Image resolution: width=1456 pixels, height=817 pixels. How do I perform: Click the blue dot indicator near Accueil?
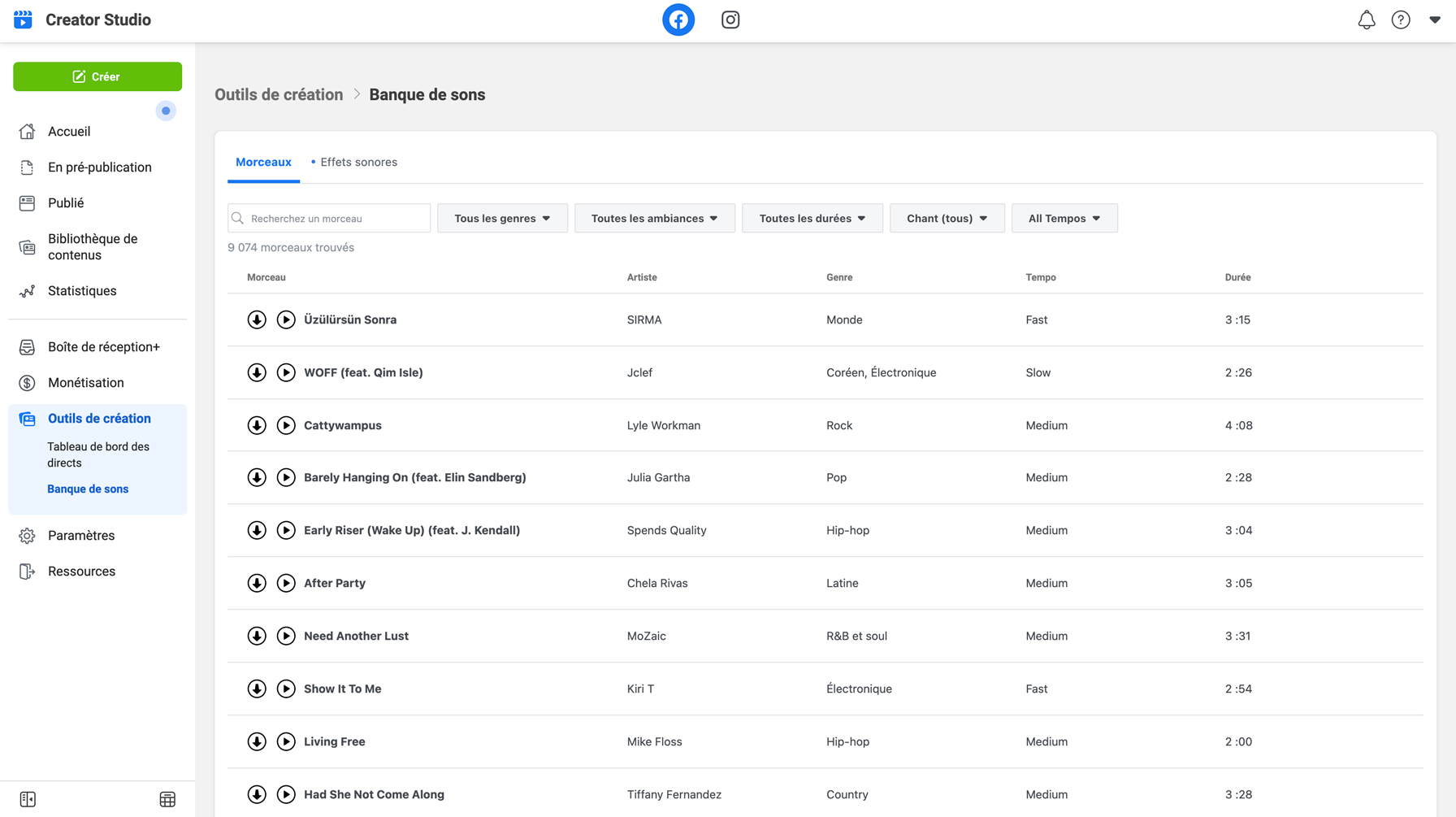pyautogui.click(x=166, y=111)
